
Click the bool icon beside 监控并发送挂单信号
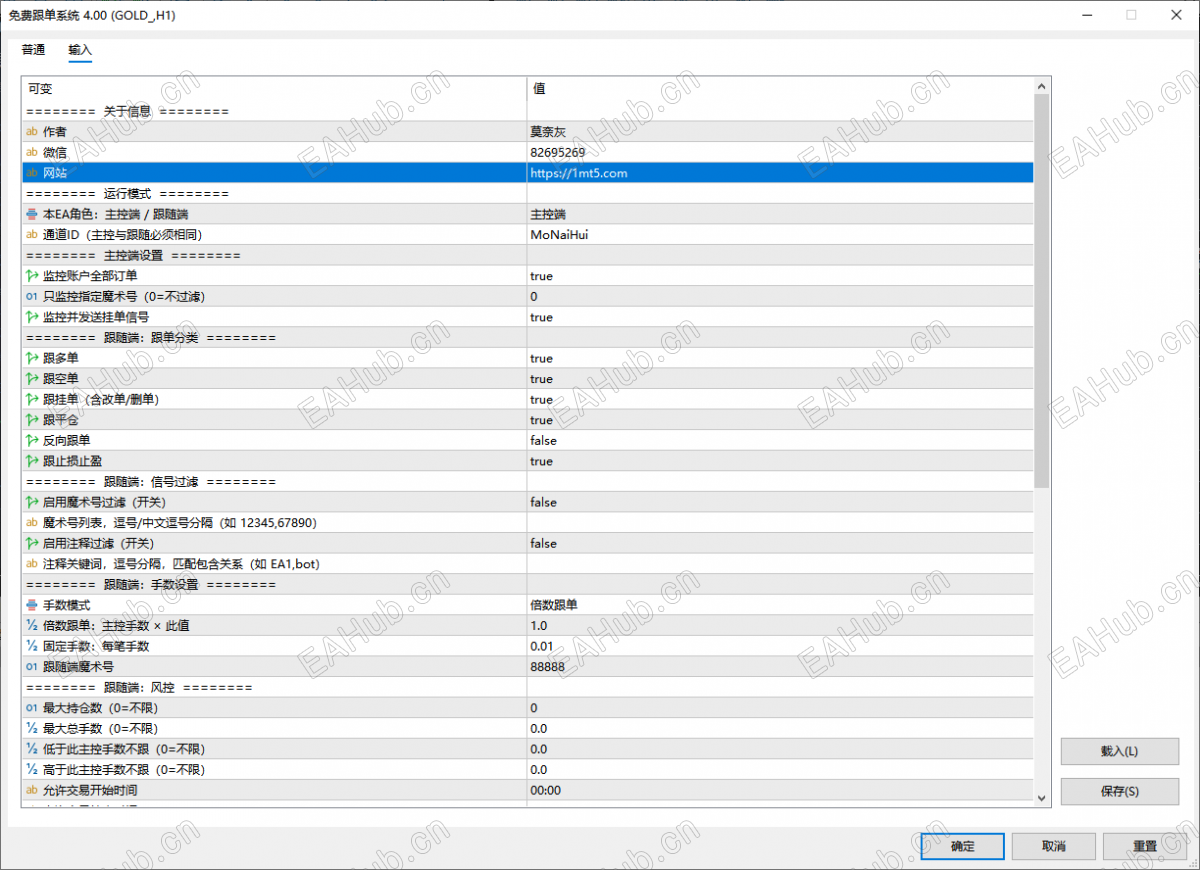(31, 317)
